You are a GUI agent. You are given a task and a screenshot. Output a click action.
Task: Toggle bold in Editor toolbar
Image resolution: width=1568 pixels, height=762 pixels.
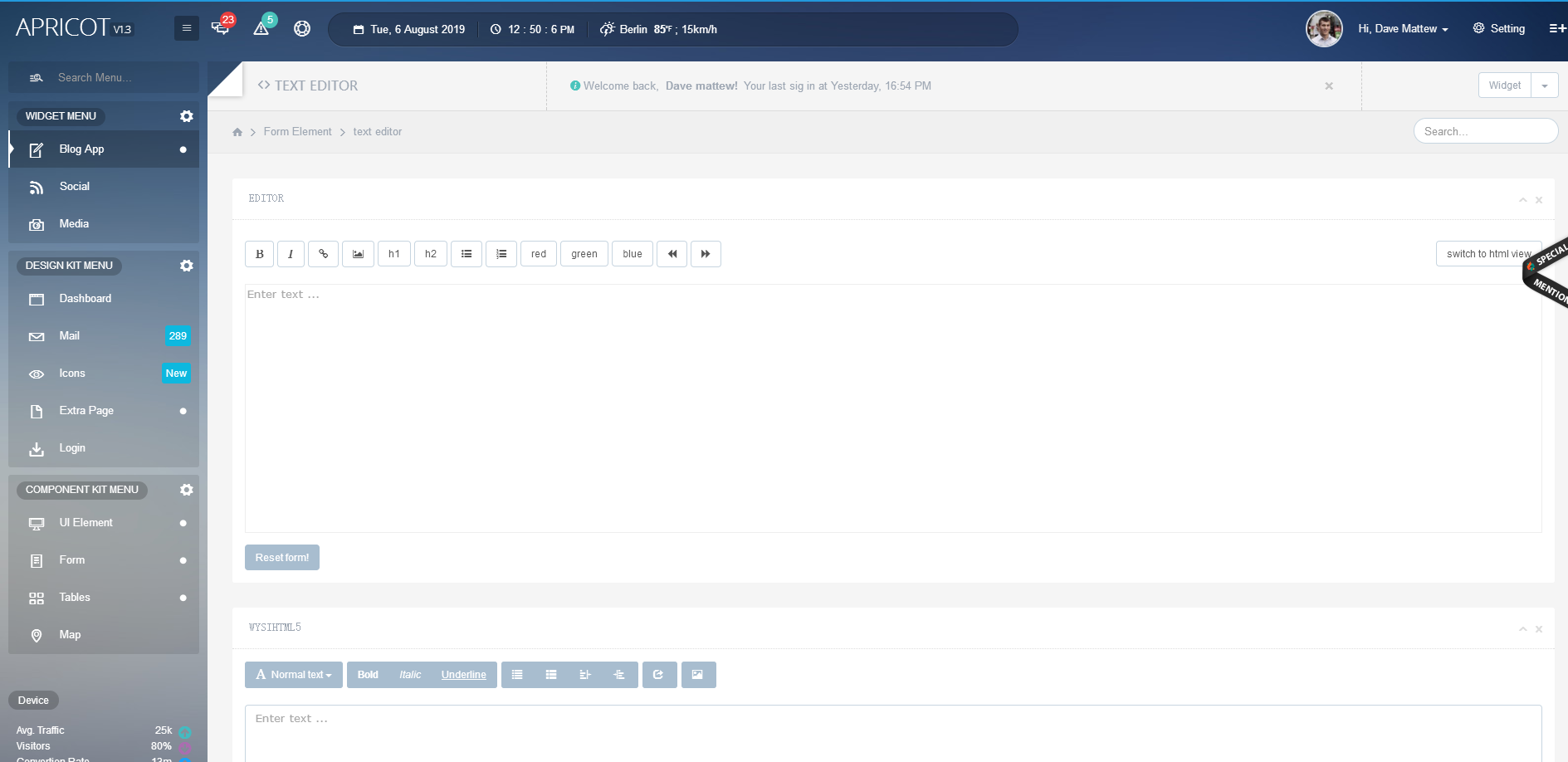pyautogui.click(x=260, y=254)
